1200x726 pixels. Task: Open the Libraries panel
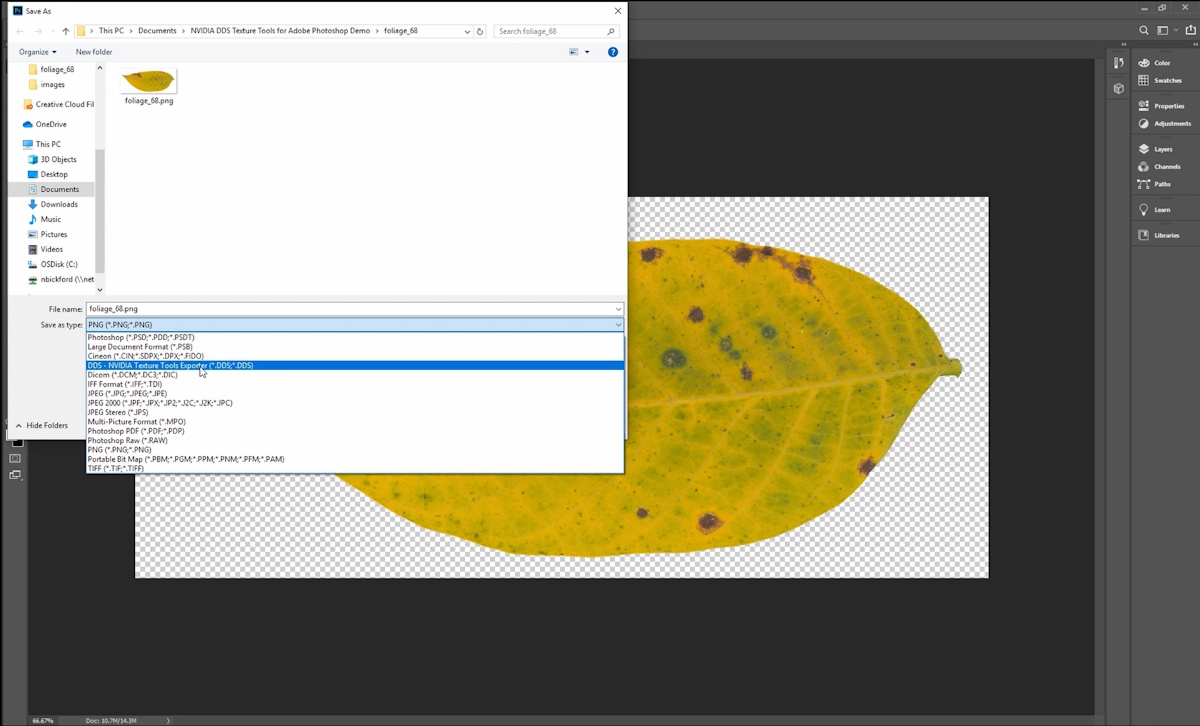click(x=1144, y=236)
